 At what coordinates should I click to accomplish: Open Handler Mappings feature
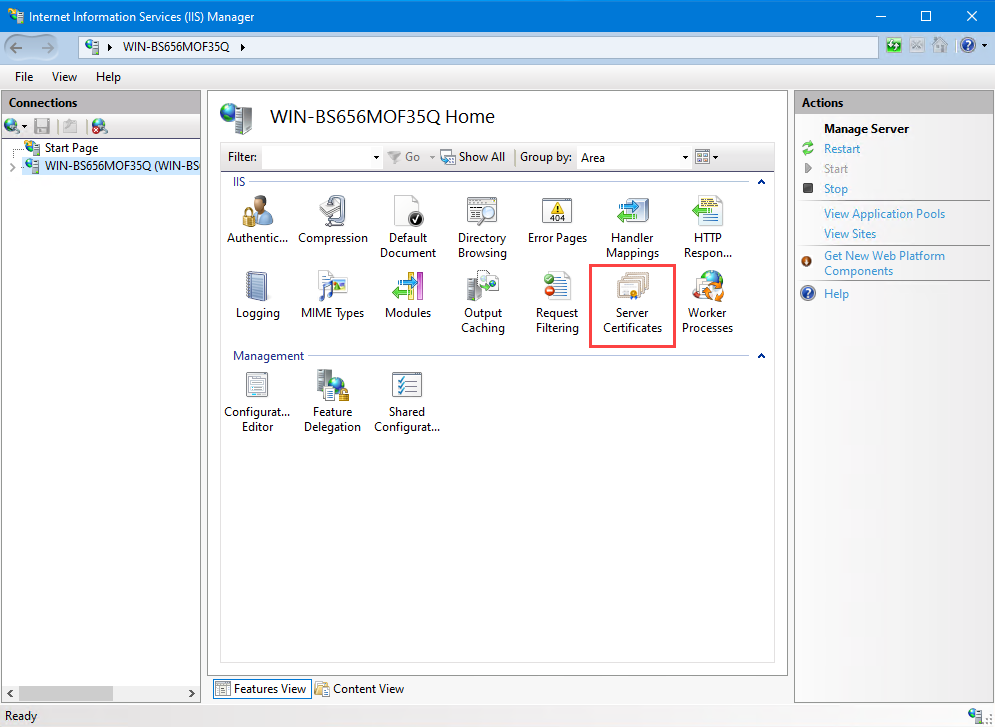(632, 227)
